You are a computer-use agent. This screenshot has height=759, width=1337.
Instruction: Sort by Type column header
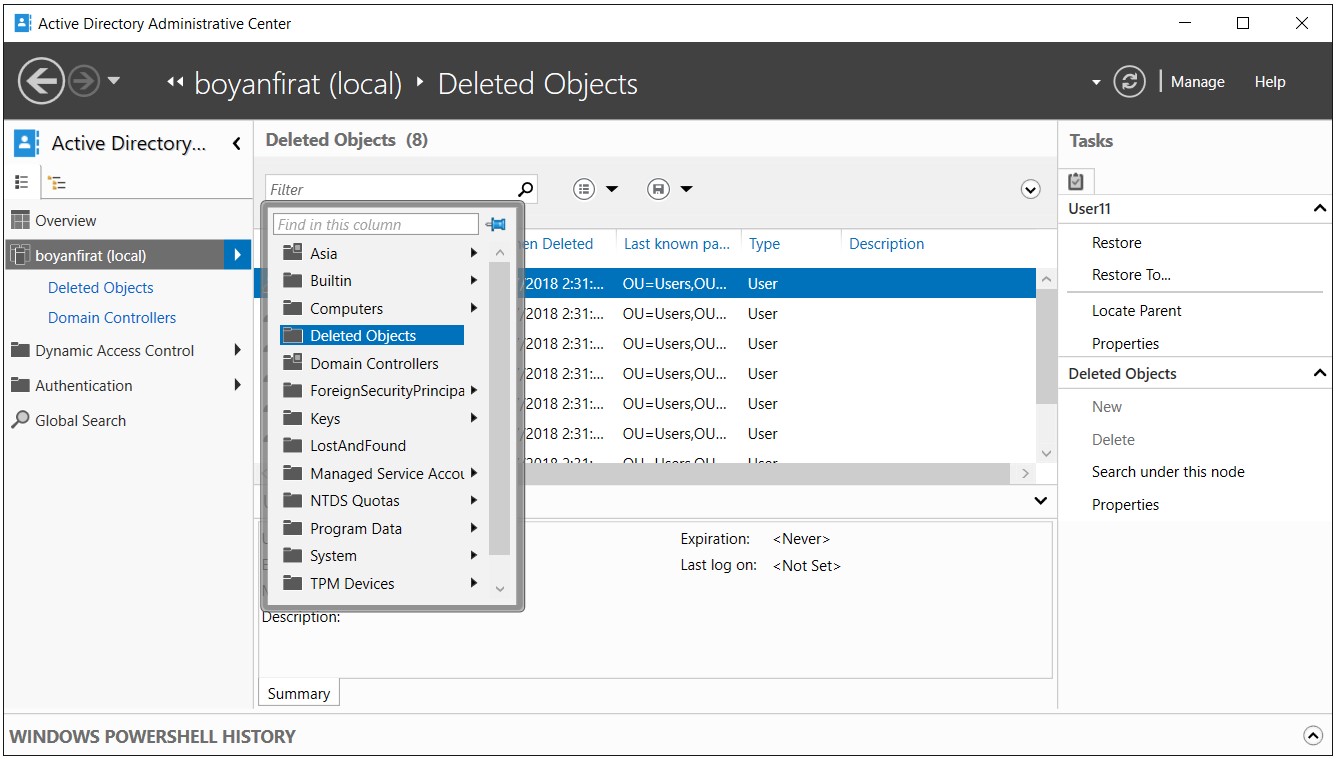[765, 243]
